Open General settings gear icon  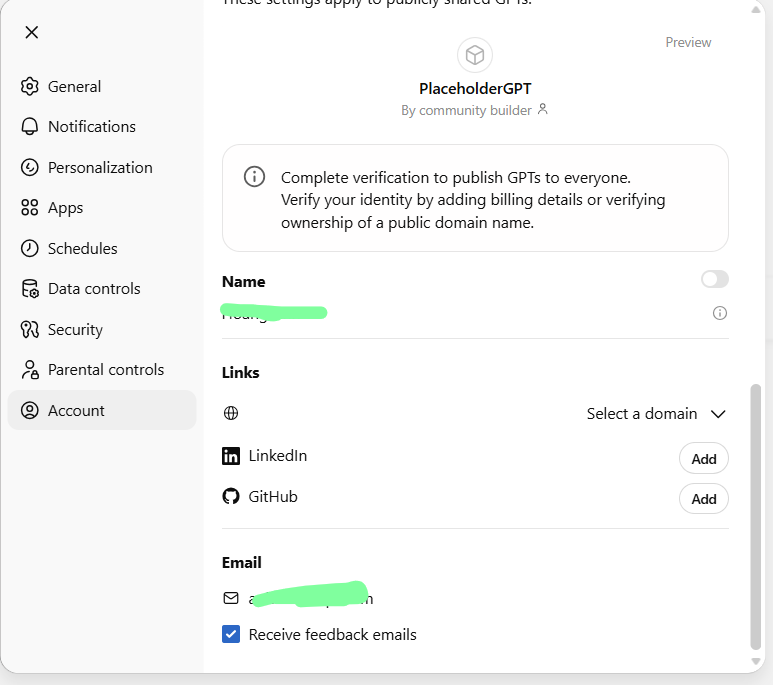[30, 87]
